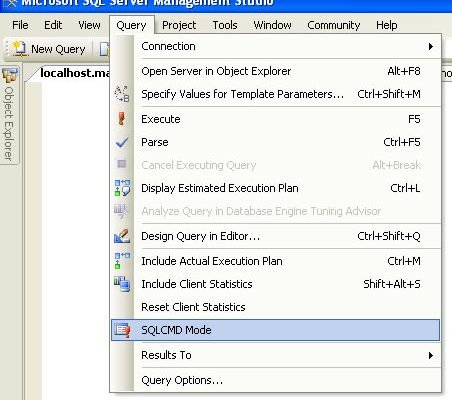This screenshot has height=400, width=452.
Task: Choose Design Query in Editor
Action: [275, 236]
